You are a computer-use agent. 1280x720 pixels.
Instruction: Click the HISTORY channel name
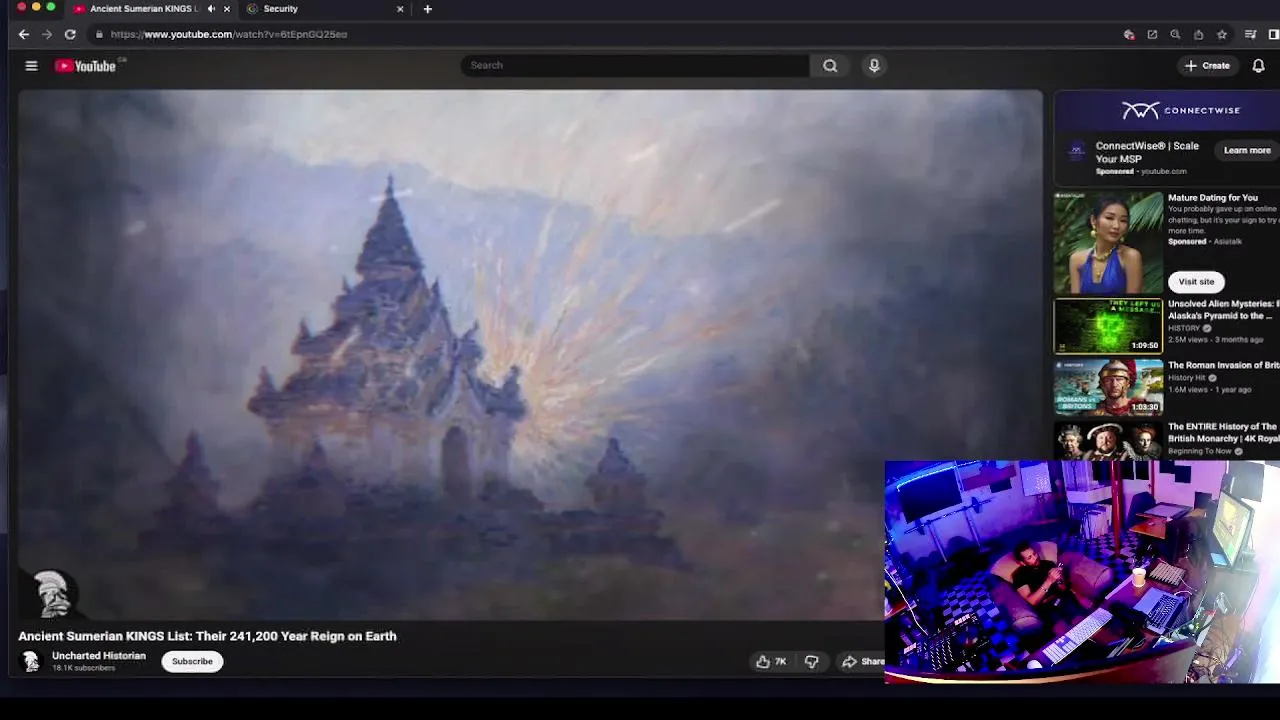pyautogui.click(x=1184, y=328)
